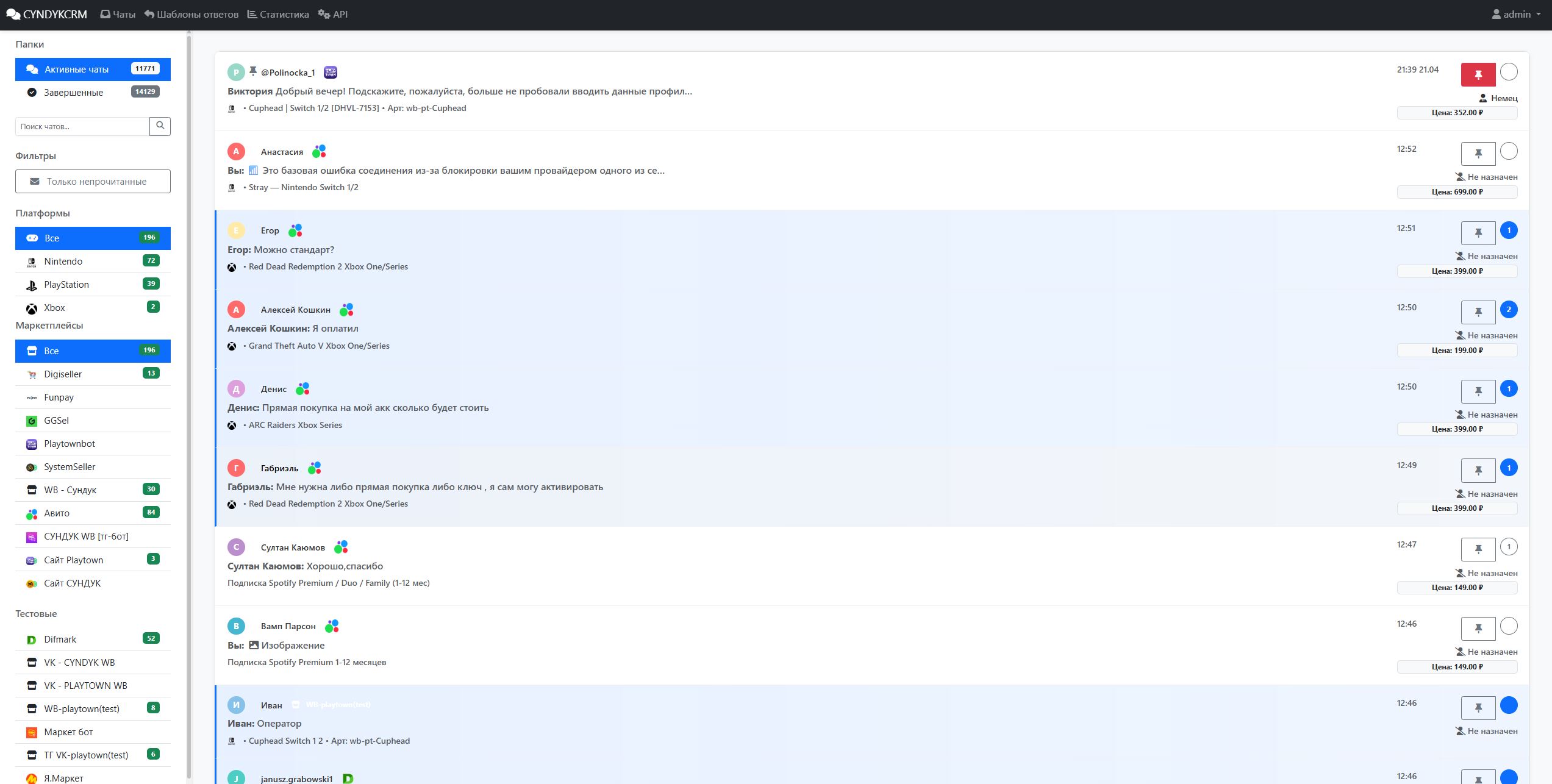Viewport: 1552px width, 784px height.
Task: Open the API section
Action: click(333, 14)
